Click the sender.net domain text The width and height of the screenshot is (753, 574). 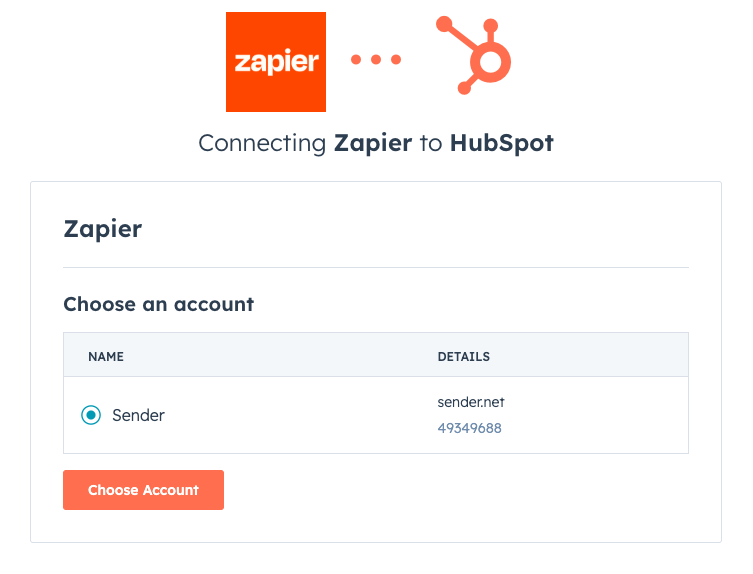tap(470, 402)
